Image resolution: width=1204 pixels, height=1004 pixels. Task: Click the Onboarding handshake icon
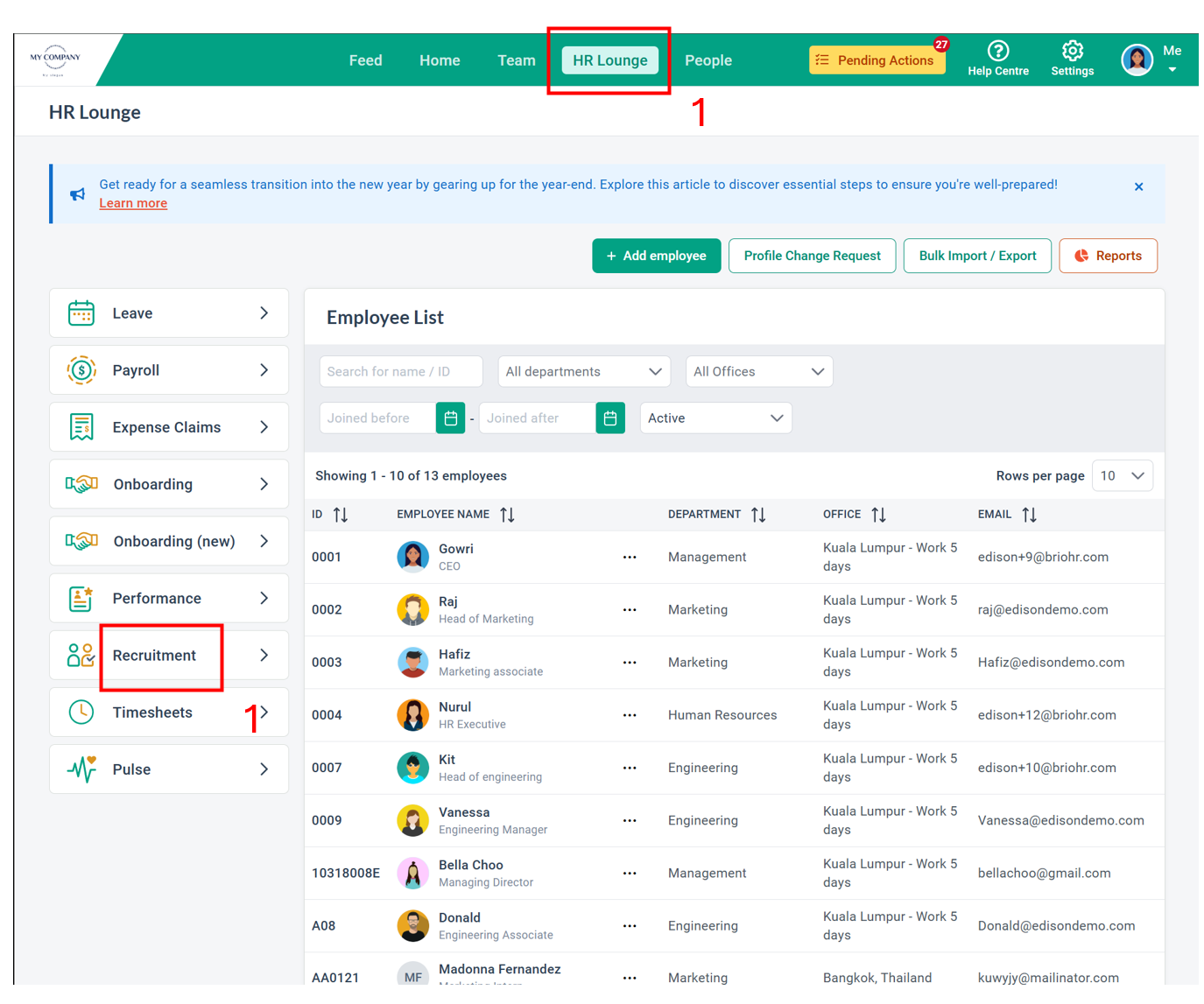pyautogui.click(x=81, y=483)
